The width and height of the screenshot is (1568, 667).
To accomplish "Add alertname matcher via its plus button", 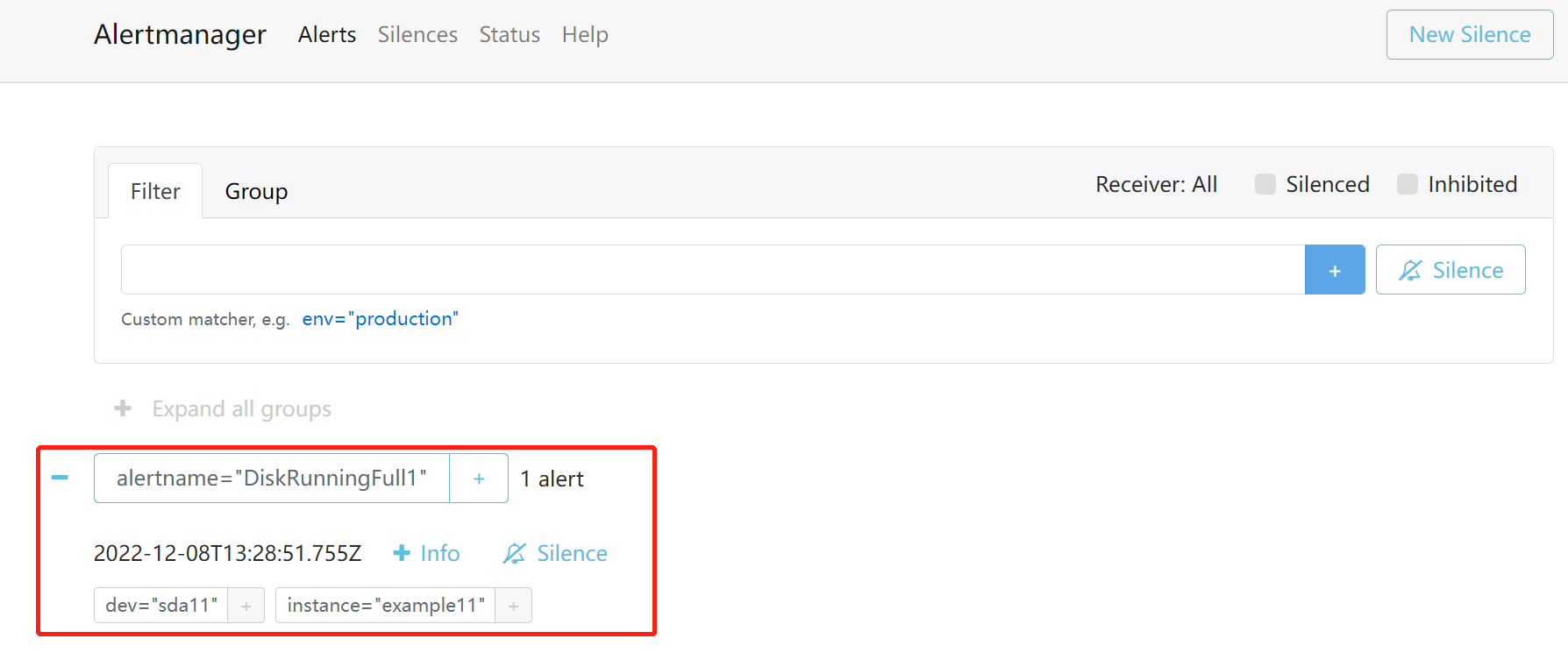I will [x=479, y=479].
